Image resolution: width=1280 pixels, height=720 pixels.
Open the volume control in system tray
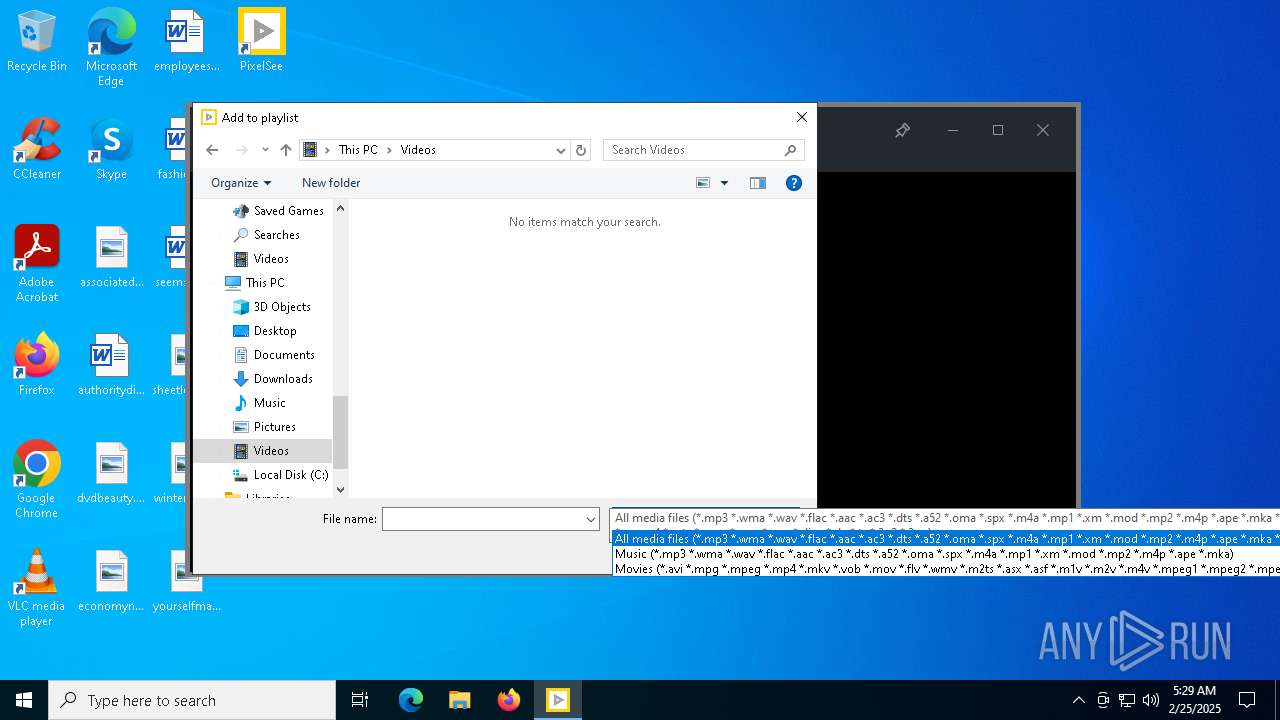coord(1151,700)
